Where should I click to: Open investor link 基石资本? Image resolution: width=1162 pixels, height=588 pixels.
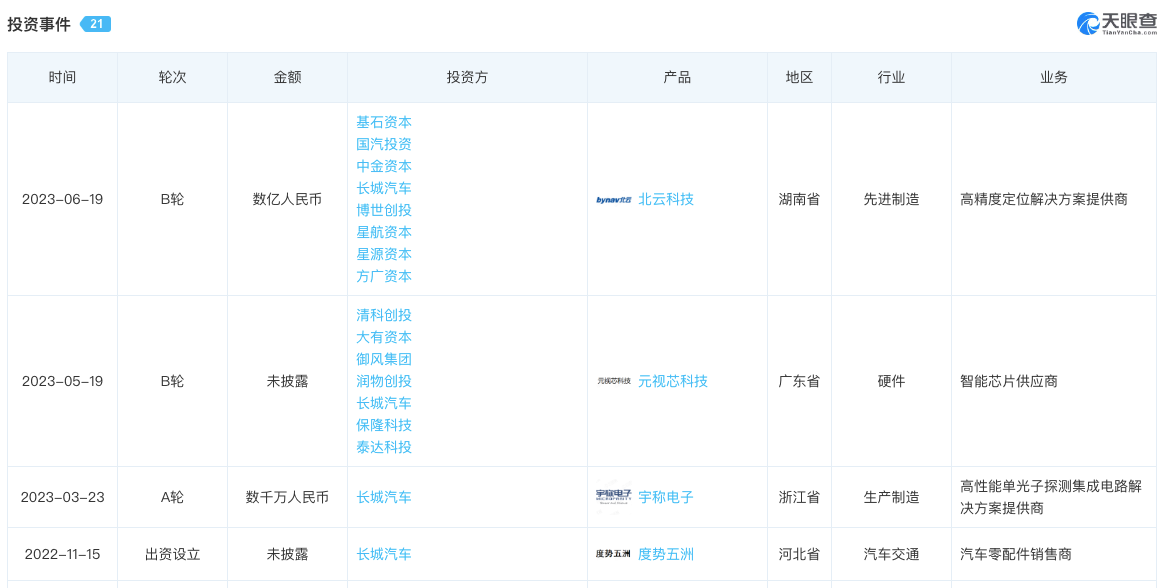pos(384,122)
